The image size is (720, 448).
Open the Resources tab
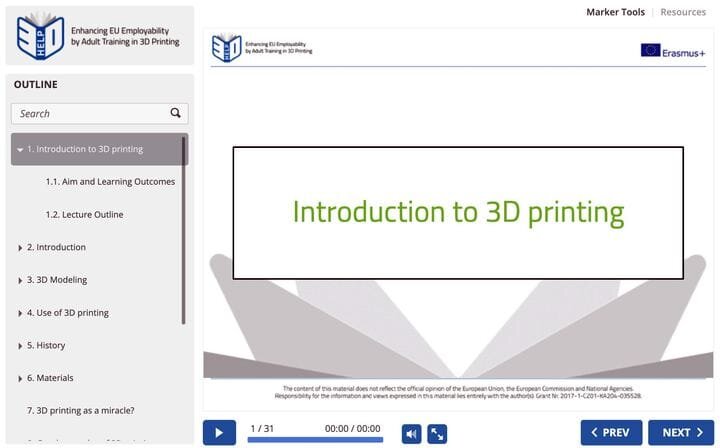683,12
